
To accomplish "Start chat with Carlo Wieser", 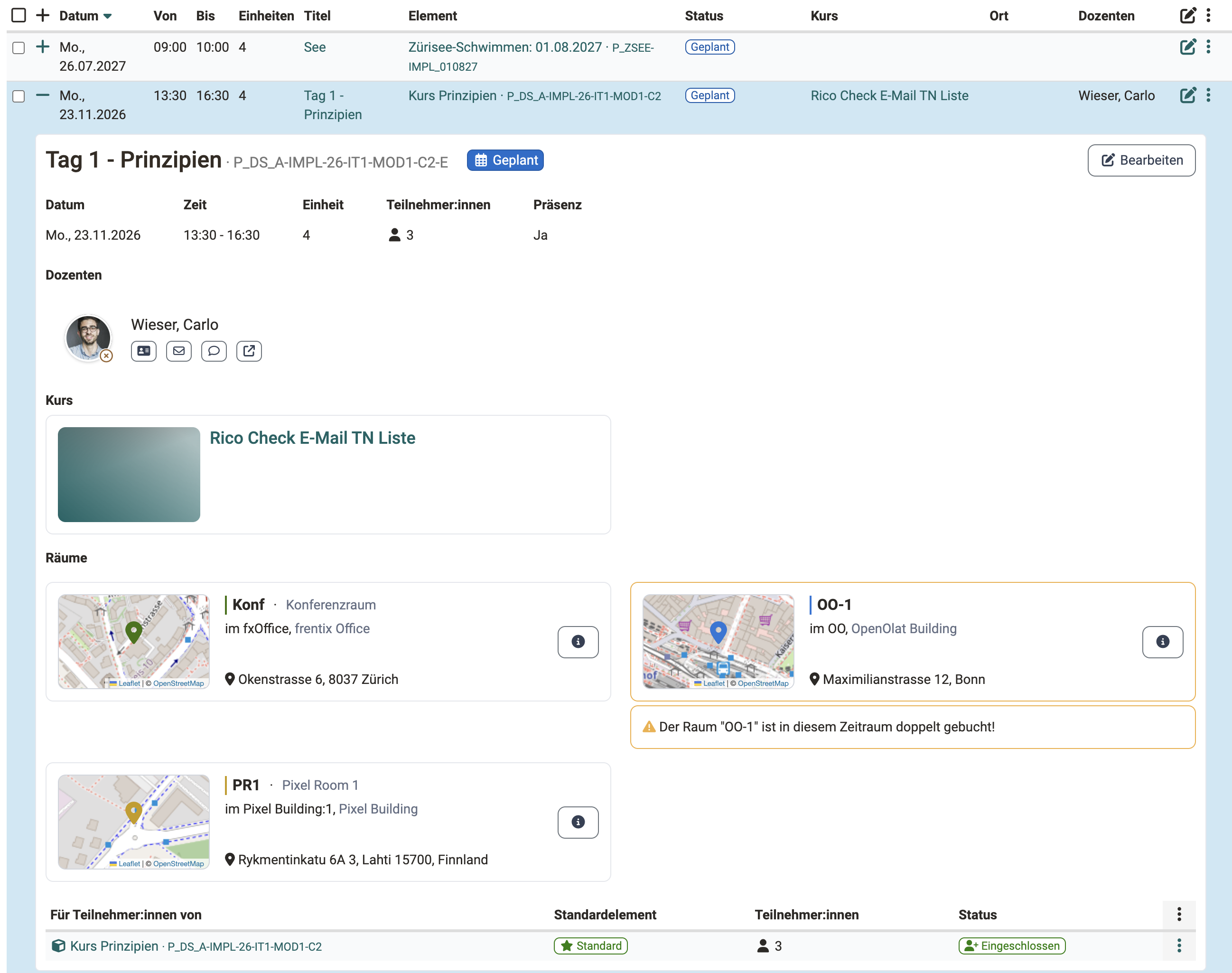I will 214,351.
